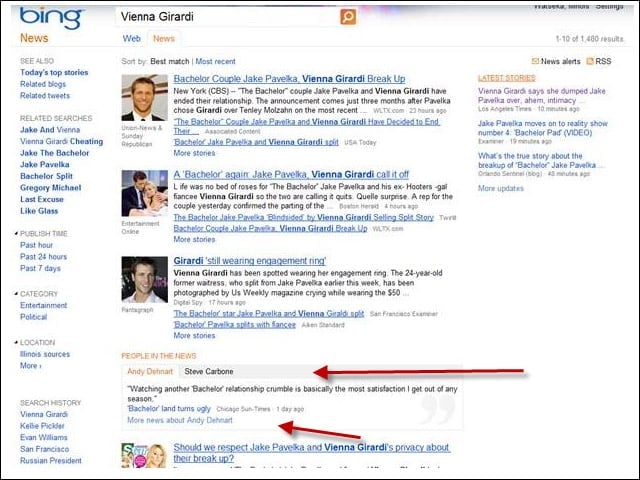The image size is (640, 480).
Task: Open Girardi 'still wearing engagement ring' headline
Action: tap(250, 261)
